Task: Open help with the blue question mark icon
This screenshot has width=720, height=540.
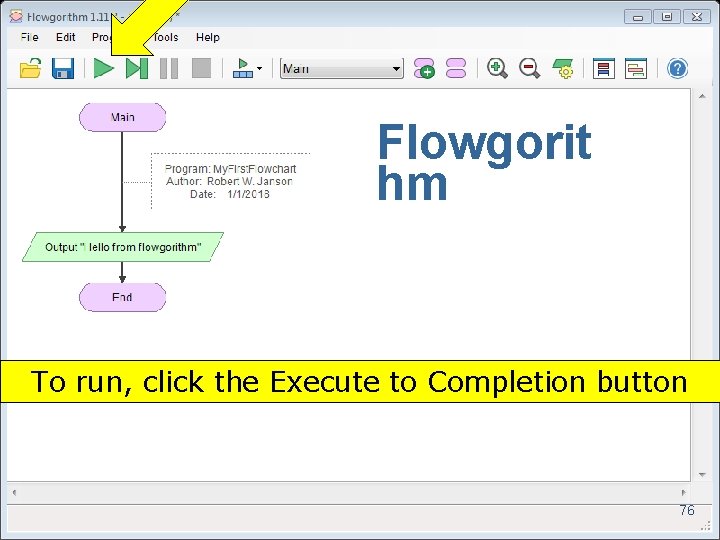Action: (677, 69)
